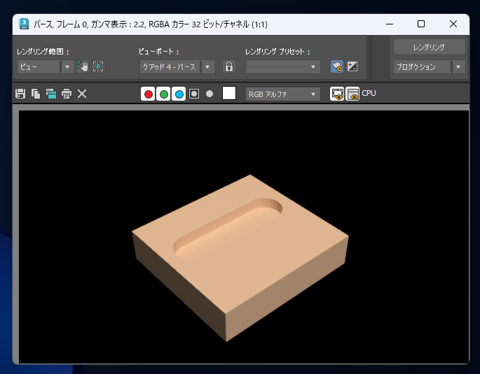This screenshot has width=480, height=374.
Task: Toggle the lock to viewport icon
Action: tap(229, 67)
